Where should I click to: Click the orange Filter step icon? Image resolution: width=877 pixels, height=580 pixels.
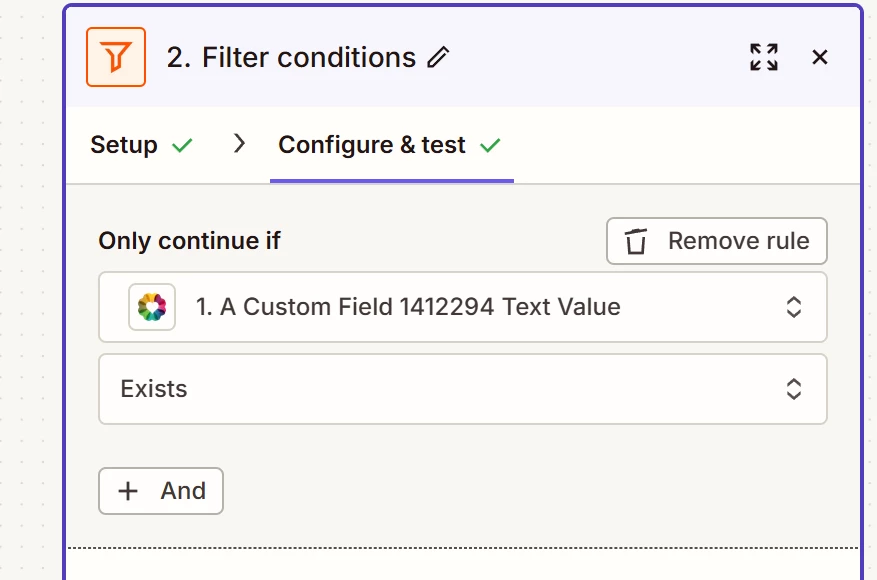click(116, 57)
